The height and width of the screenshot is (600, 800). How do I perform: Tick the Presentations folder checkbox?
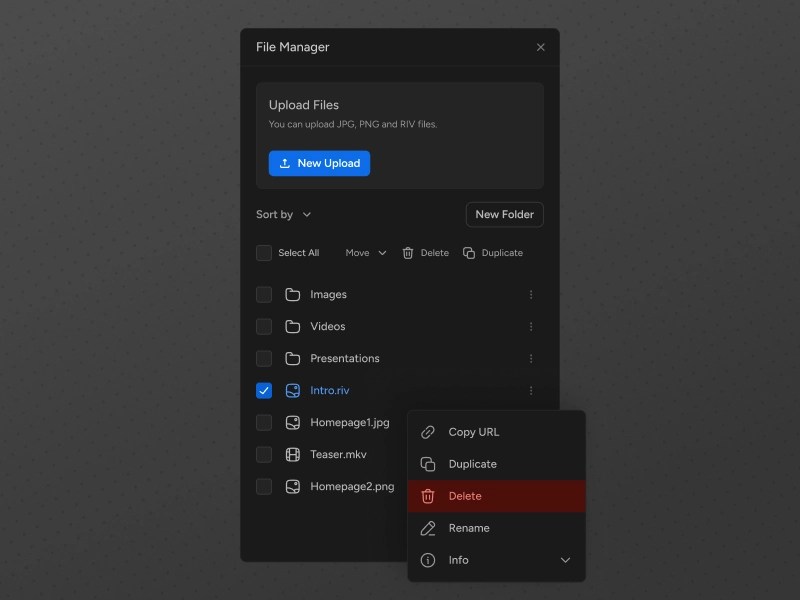click(x=264, y=359)
